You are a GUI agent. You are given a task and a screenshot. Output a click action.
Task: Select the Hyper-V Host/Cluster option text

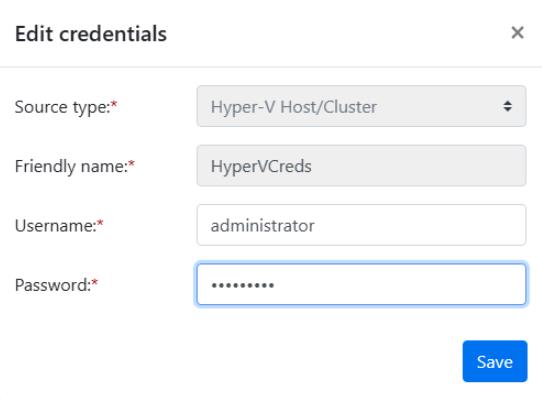click(x=294, y=107)
